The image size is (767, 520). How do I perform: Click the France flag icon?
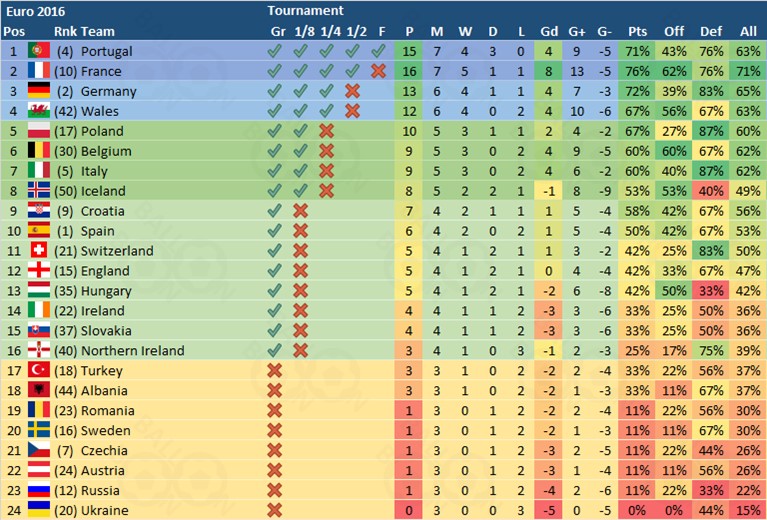click(39, 71)
